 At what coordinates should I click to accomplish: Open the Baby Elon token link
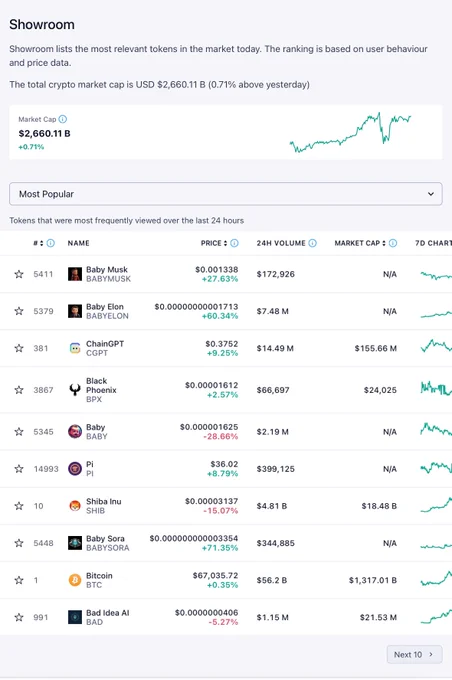point(105,307)
